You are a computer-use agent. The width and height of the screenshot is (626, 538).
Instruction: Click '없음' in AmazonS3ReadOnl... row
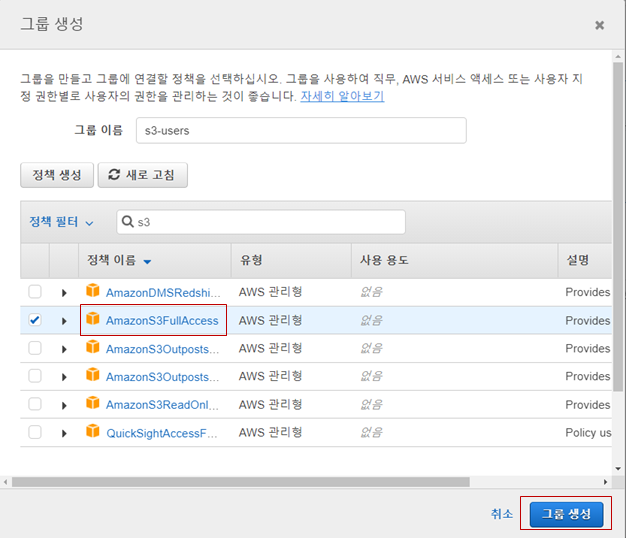[x=371, y=405]
